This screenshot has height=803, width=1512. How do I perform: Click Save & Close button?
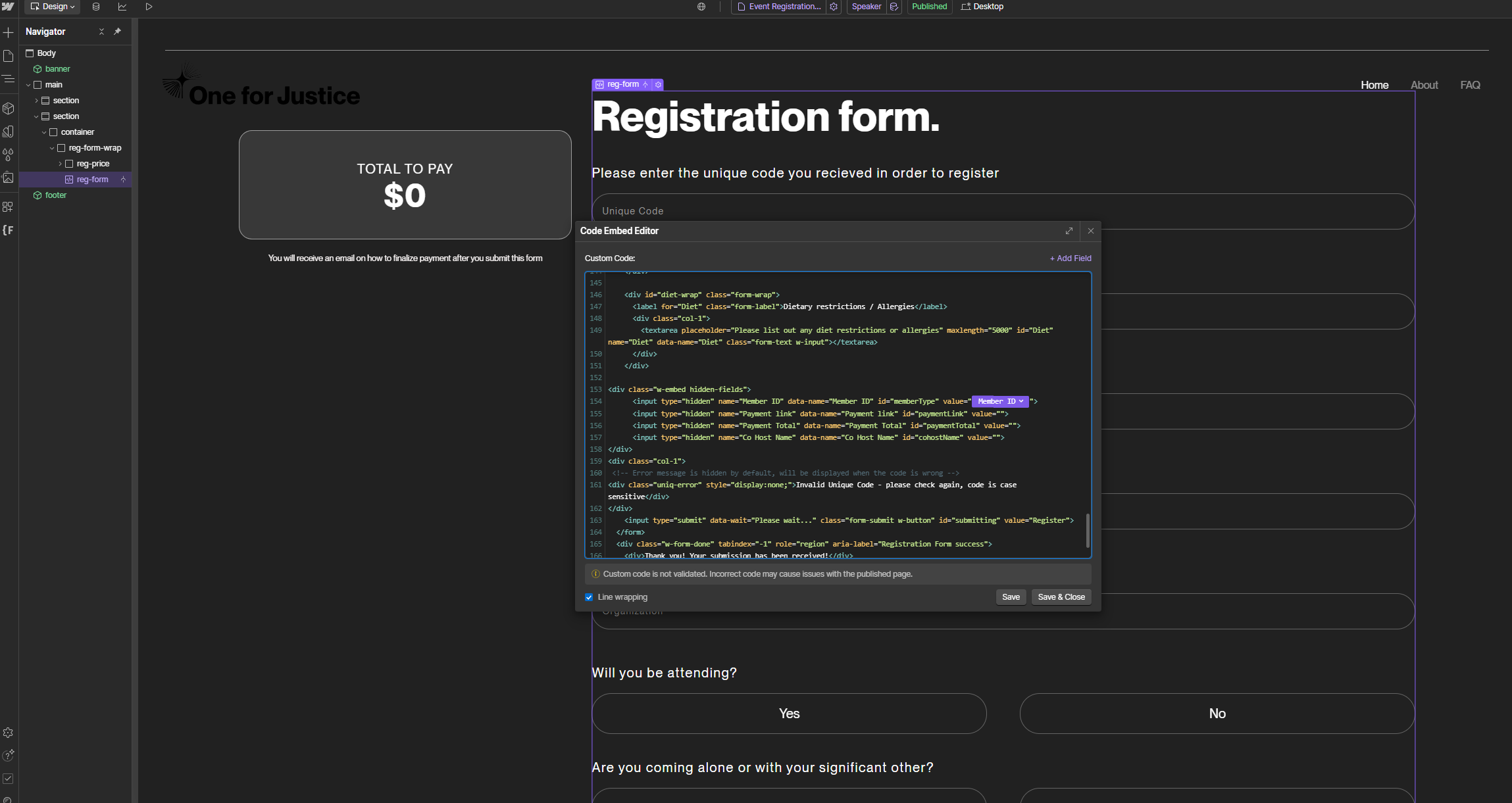[x=1061, y=597]
